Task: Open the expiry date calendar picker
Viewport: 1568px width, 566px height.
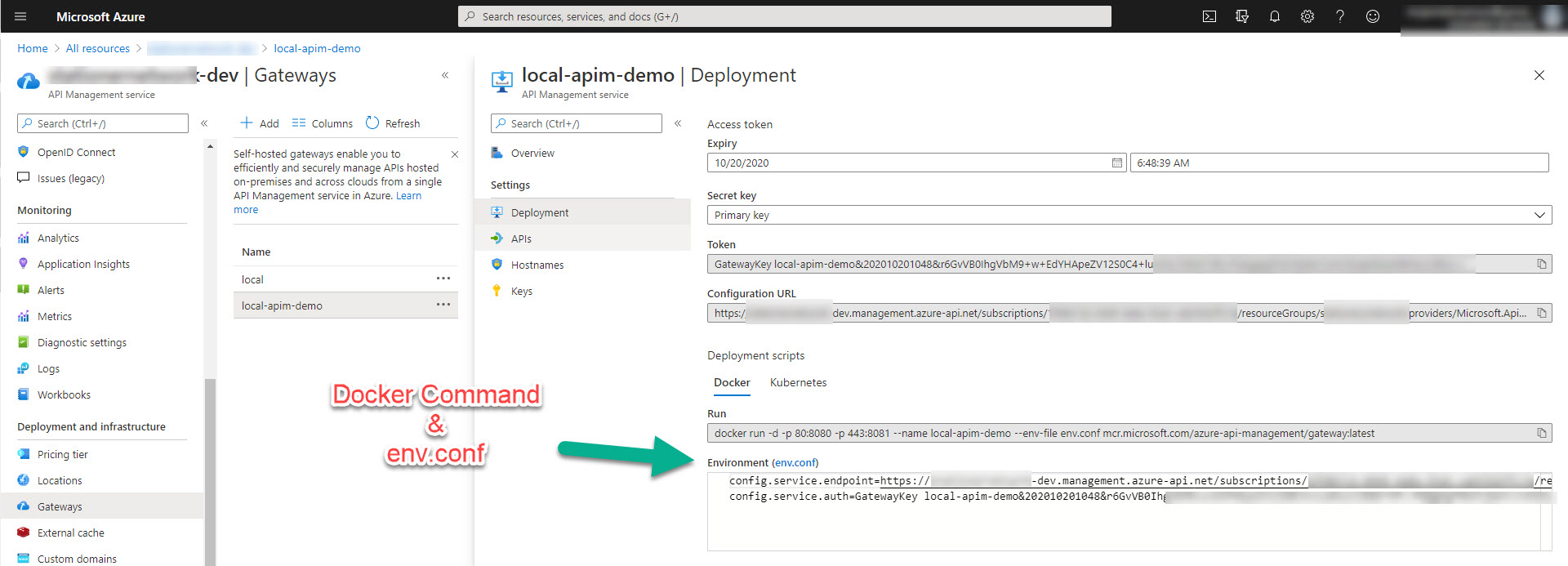Action: pos(1117,163)
